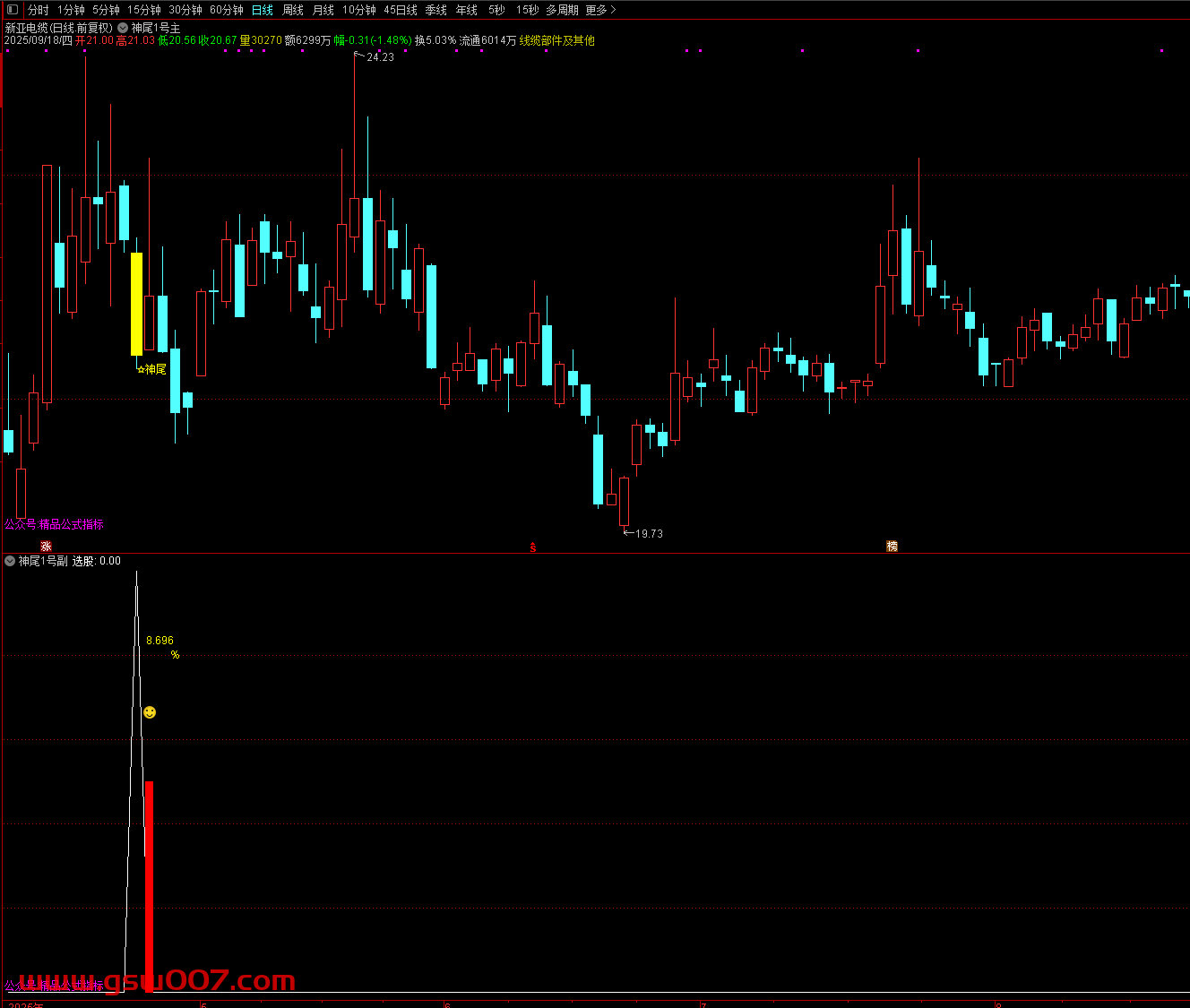Switch to the 分时 tab
Viewport: 1190px width, 1008px height.
pos(39,10)
